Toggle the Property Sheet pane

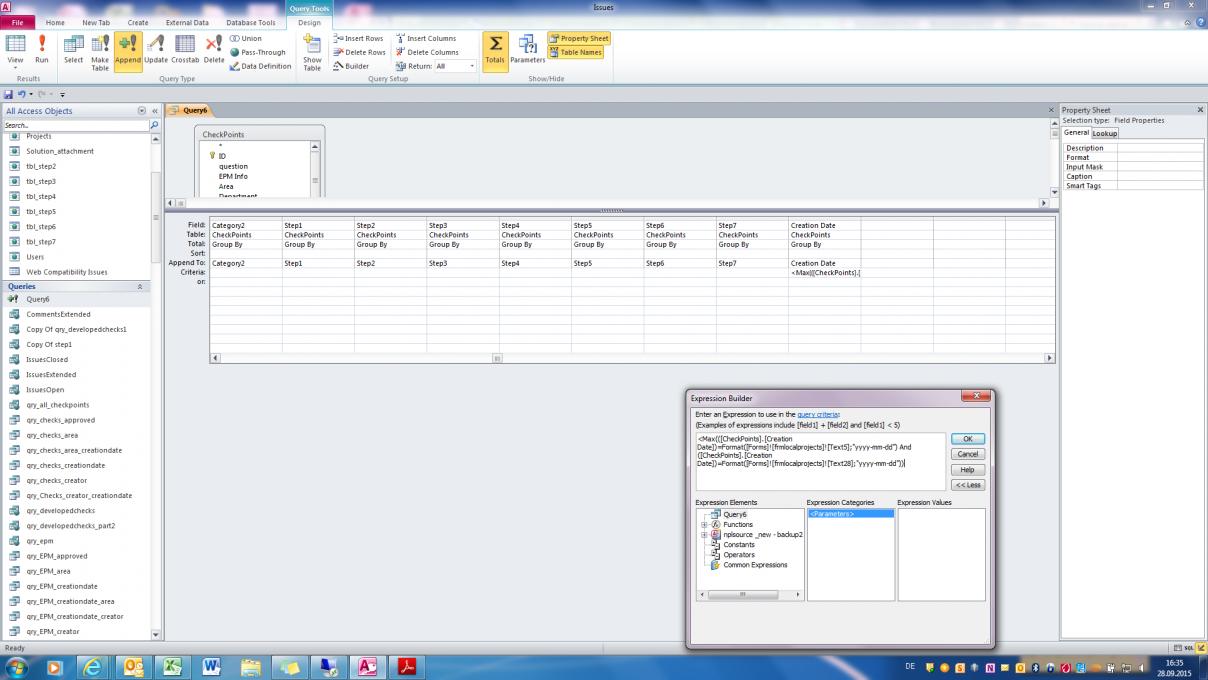click(x=578, y=38)
